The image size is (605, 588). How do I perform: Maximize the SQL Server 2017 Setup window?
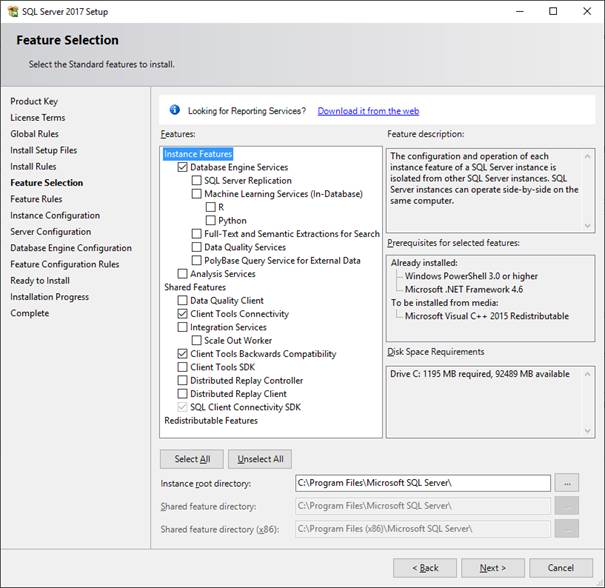(553, 11)
